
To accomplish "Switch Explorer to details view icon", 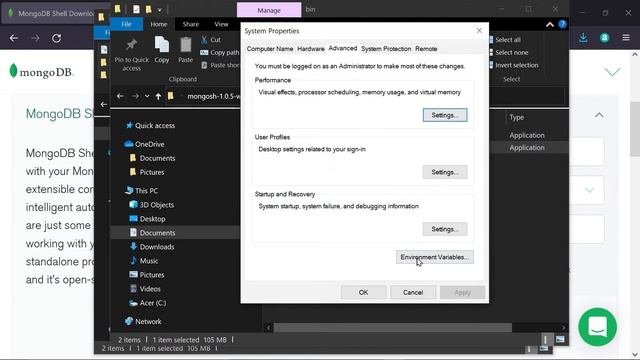I will [546, 339].
